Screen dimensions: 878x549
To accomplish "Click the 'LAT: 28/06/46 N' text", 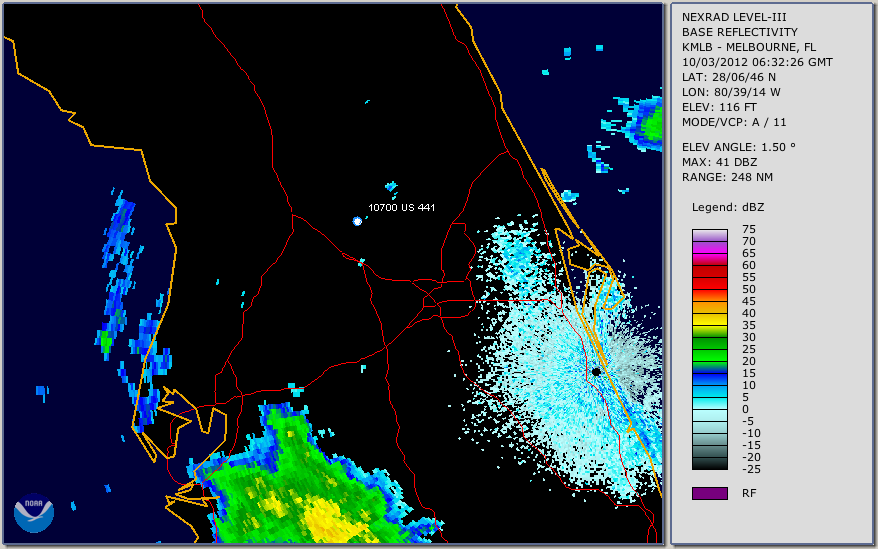I will (728, 77).
